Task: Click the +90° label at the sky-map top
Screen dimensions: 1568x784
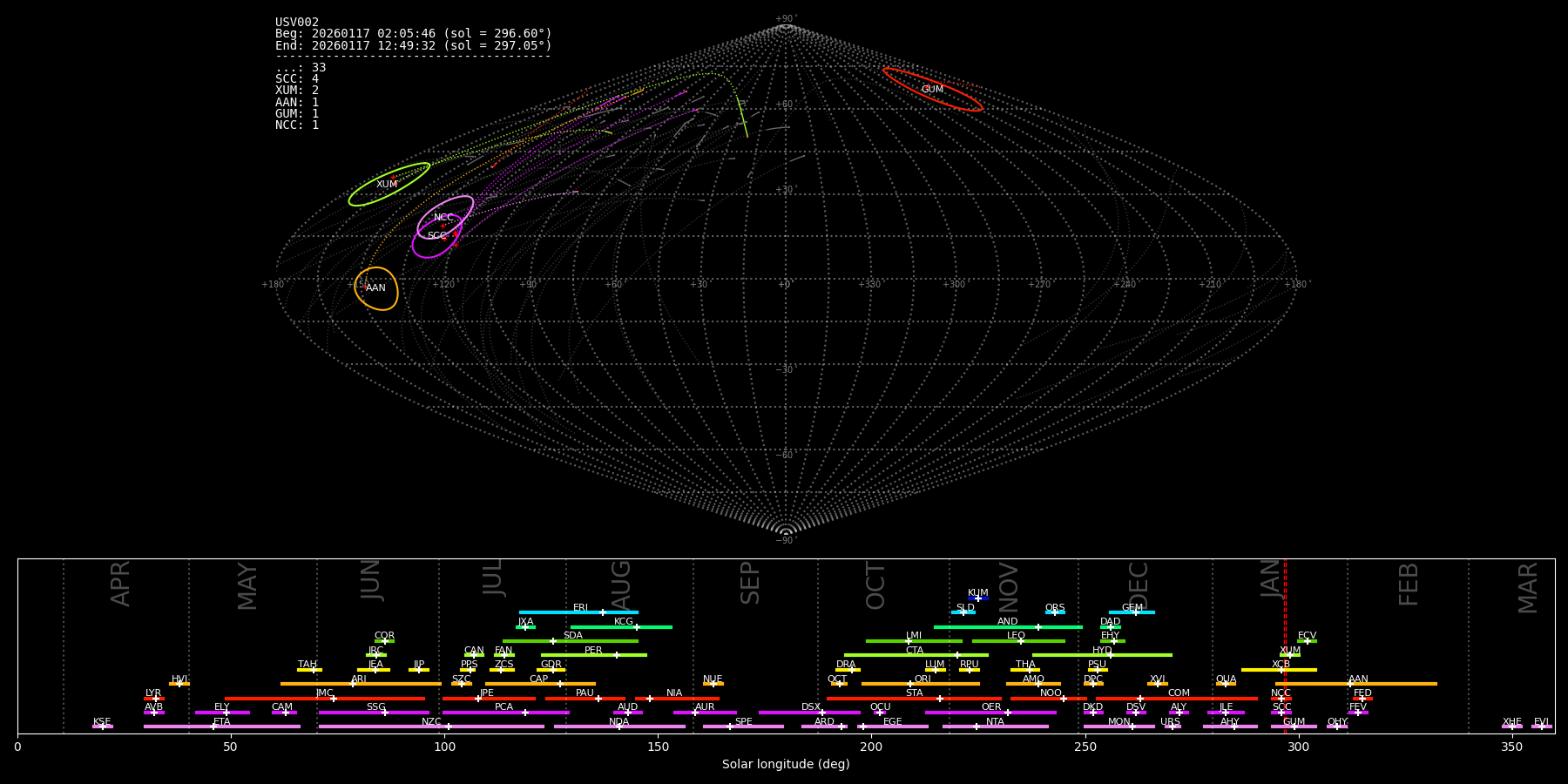Action: tap(786, 19)
